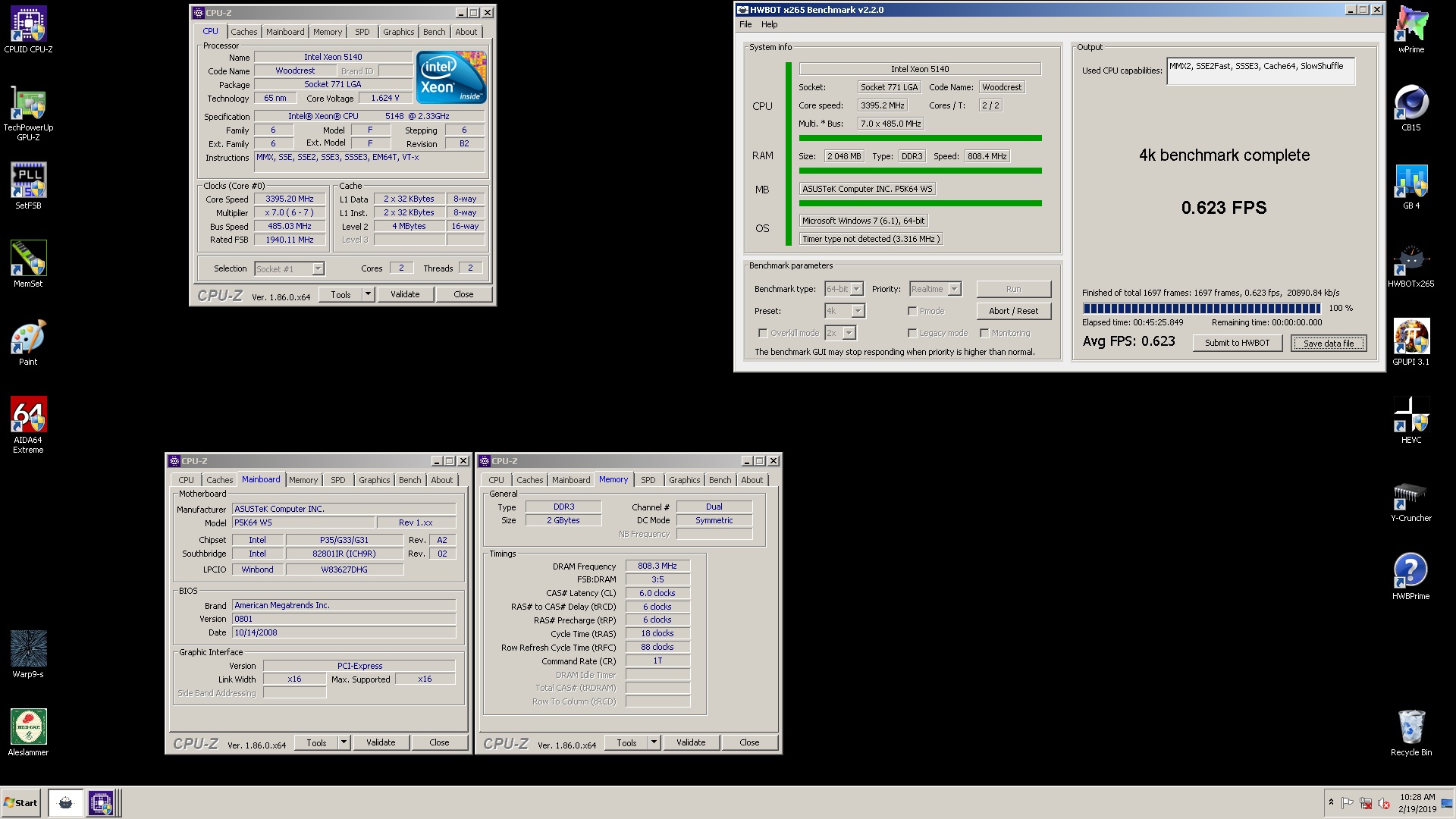The image size is (1456, 819).
Task: Launch MemSet desktop shortcut
Action: tap(28, 264)
